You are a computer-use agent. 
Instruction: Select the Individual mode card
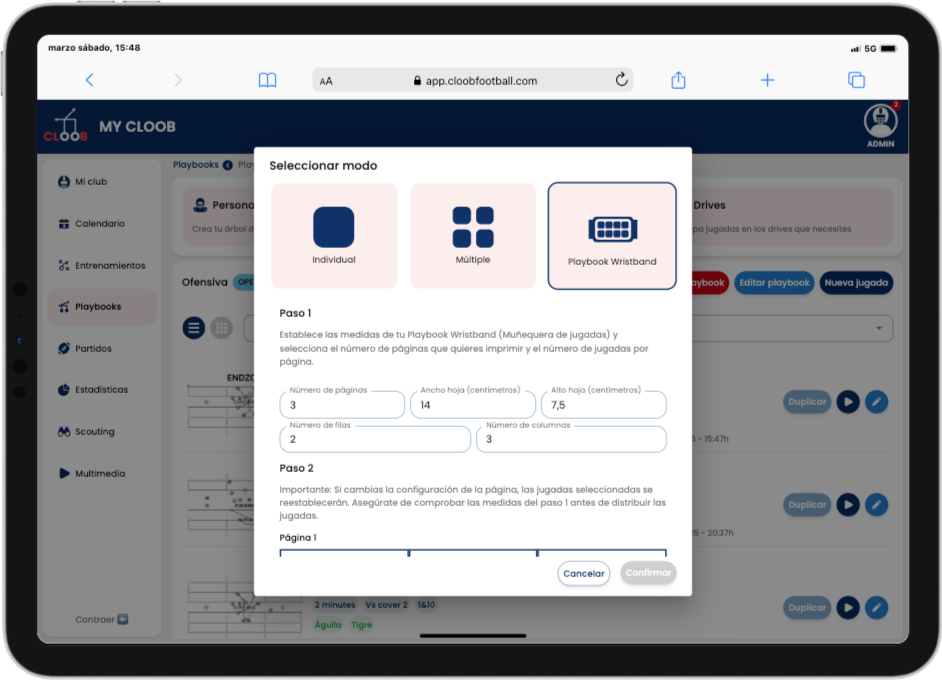pyautogui.click(x=333, y=236)
